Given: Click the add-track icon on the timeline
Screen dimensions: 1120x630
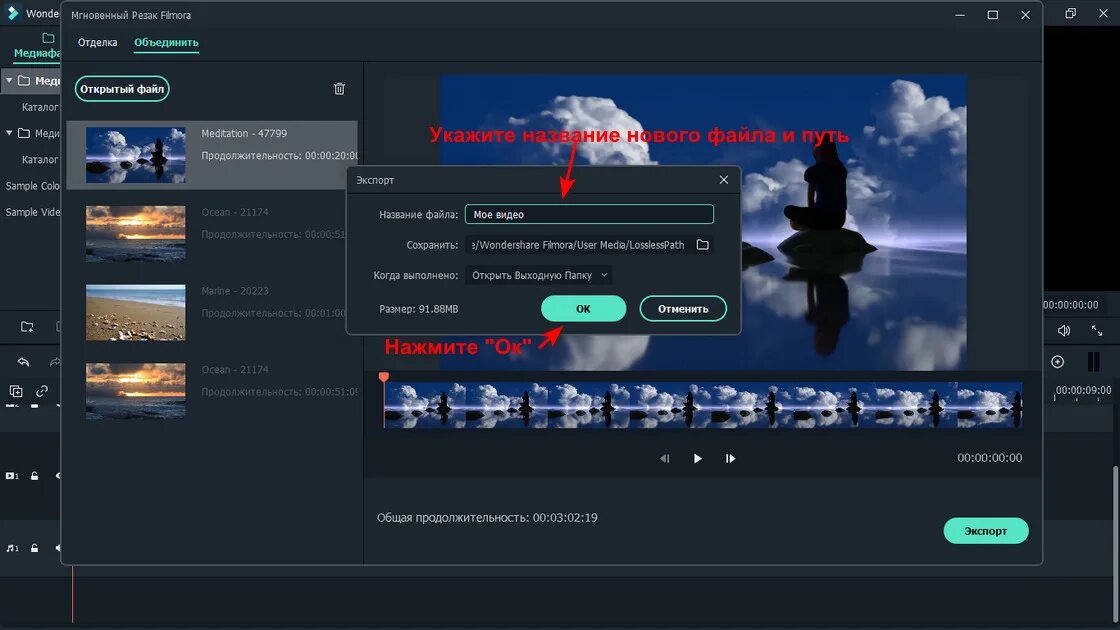Looking at the screenshot, I should 16,391.
